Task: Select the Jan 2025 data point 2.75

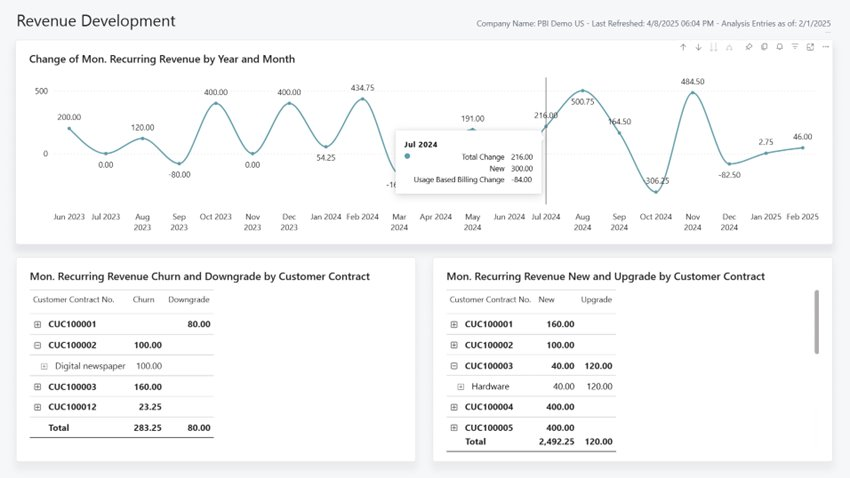Action: tap(766, 153)
